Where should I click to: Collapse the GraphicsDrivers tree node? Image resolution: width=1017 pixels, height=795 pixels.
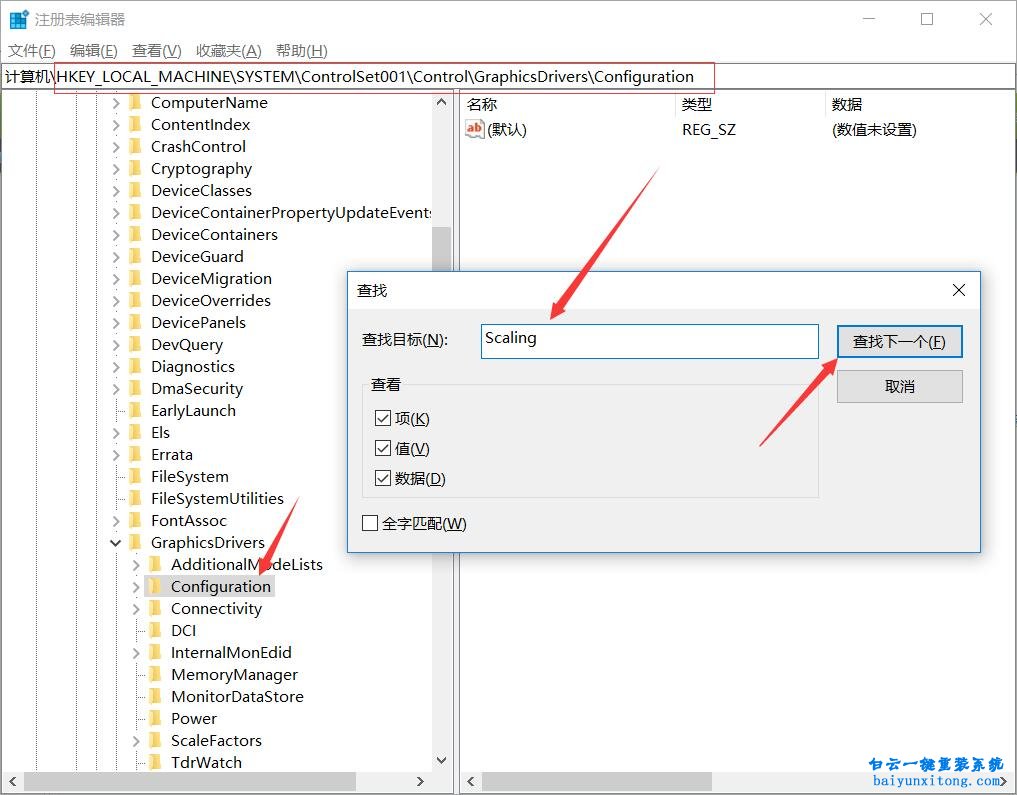click(x=116, y=543)
